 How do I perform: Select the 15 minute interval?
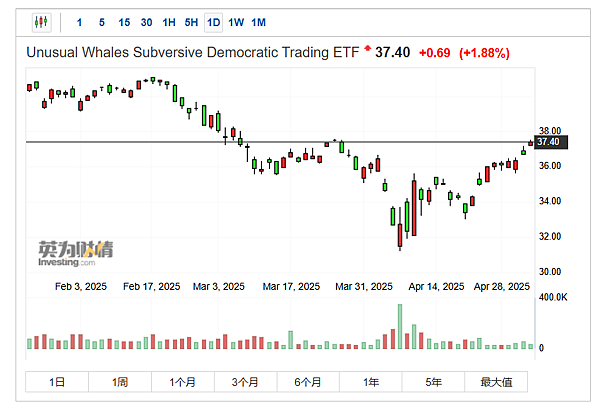pos(124,23)
